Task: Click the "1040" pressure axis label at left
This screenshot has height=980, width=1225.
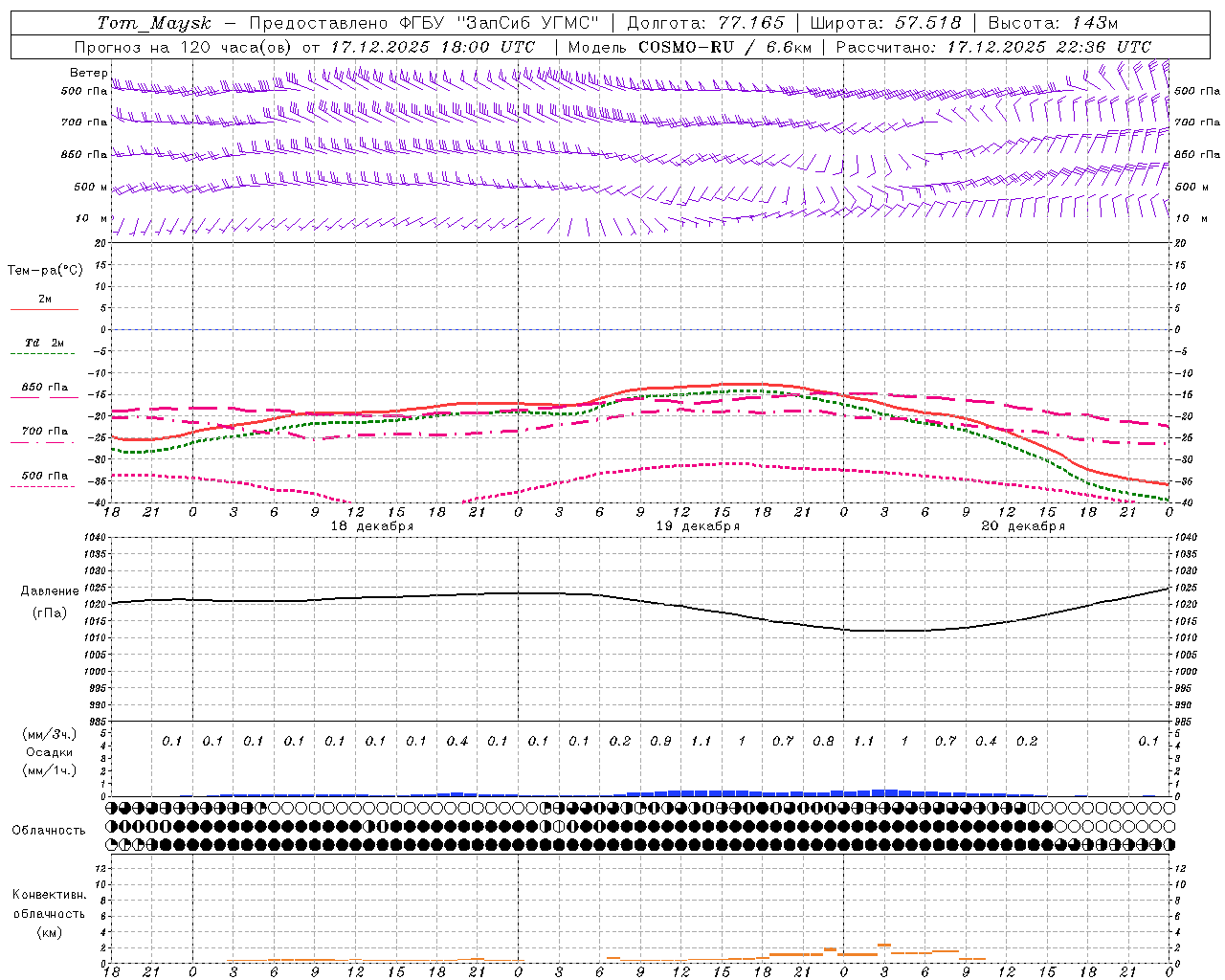Action: [x=94, y=538]
